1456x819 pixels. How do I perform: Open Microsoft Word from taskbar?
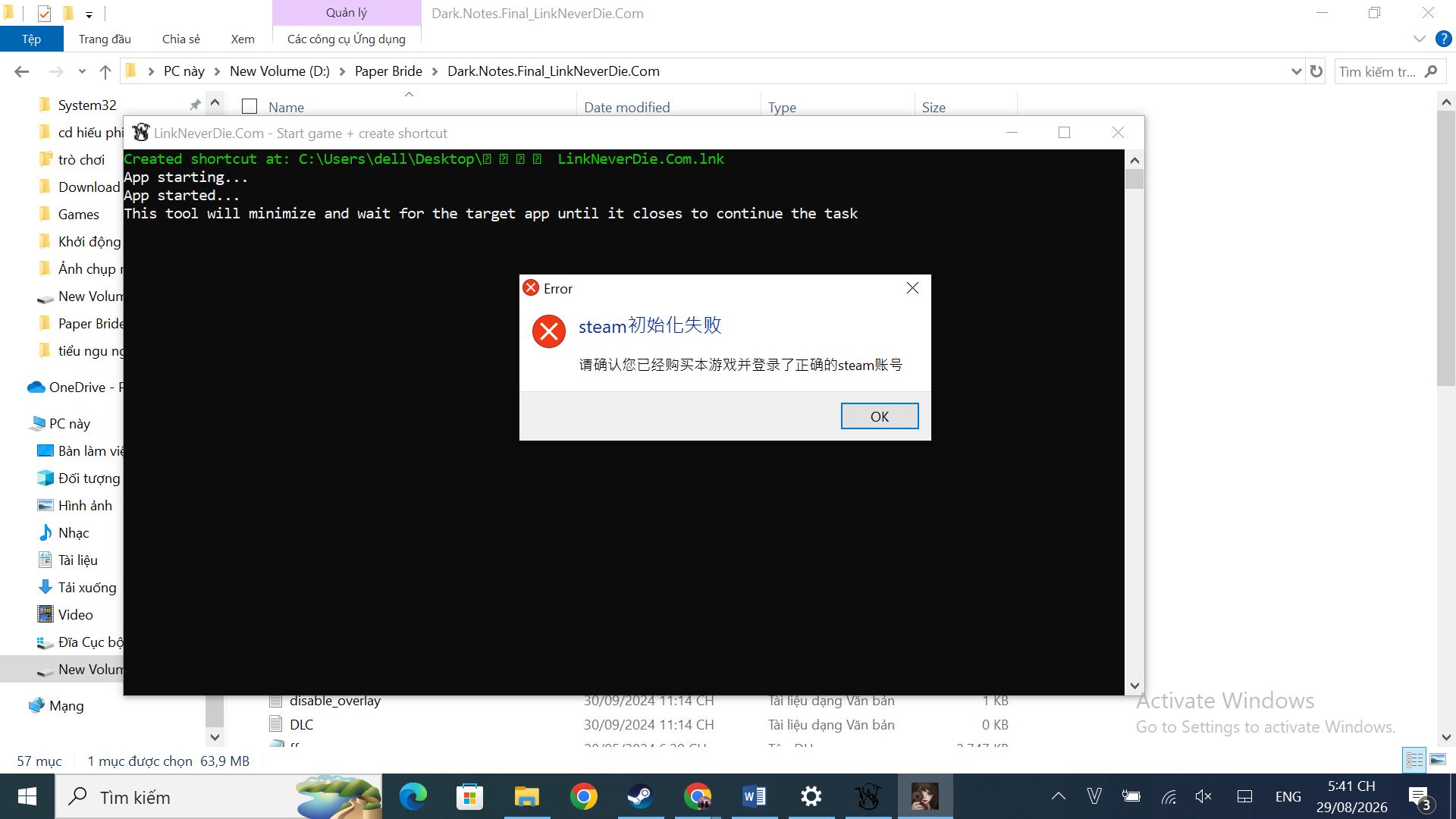pyautogui.click(x=754, y=796)
